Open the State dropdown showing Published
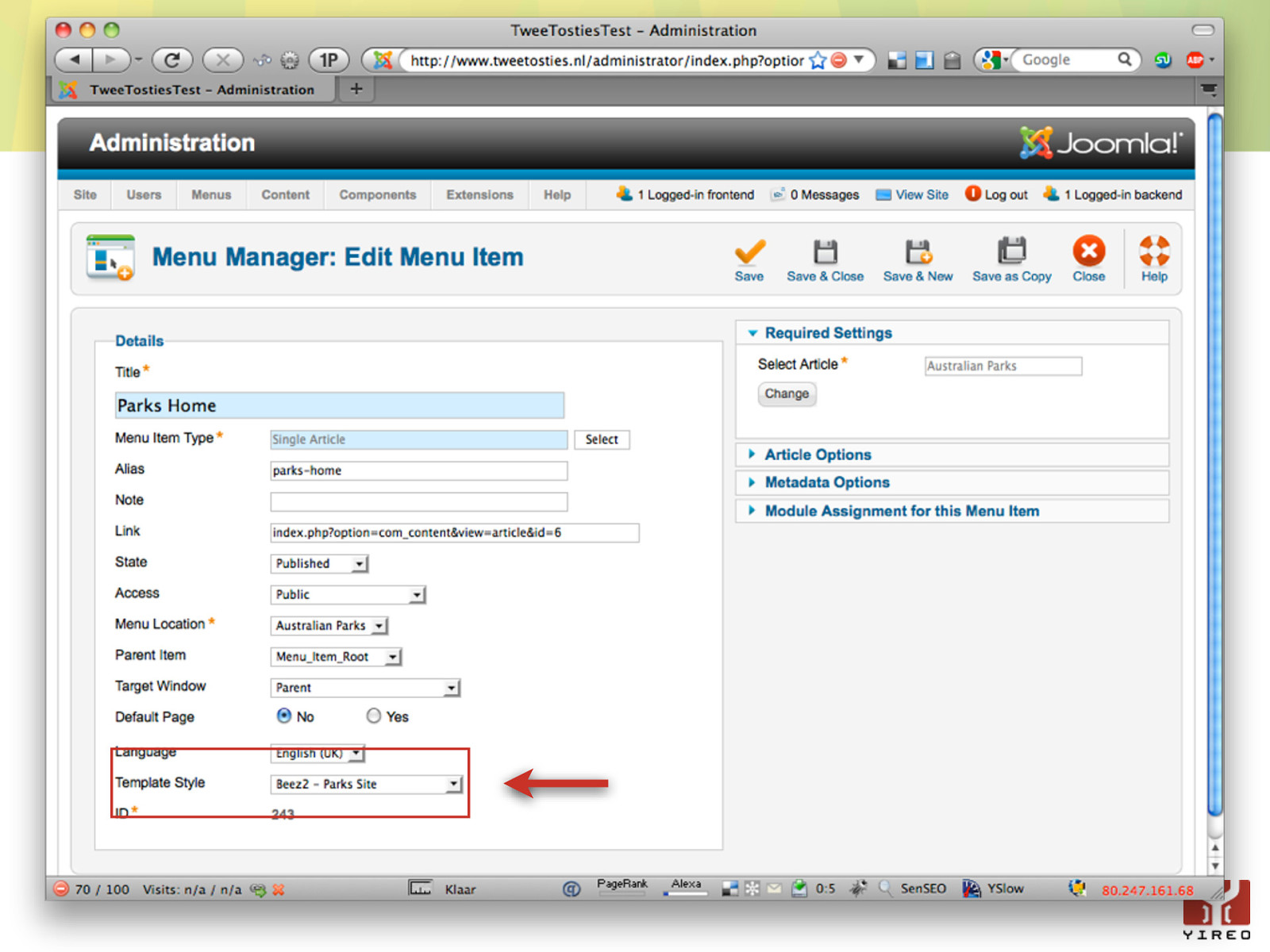Screen dimensions: 1270x952 click(320, 563)
